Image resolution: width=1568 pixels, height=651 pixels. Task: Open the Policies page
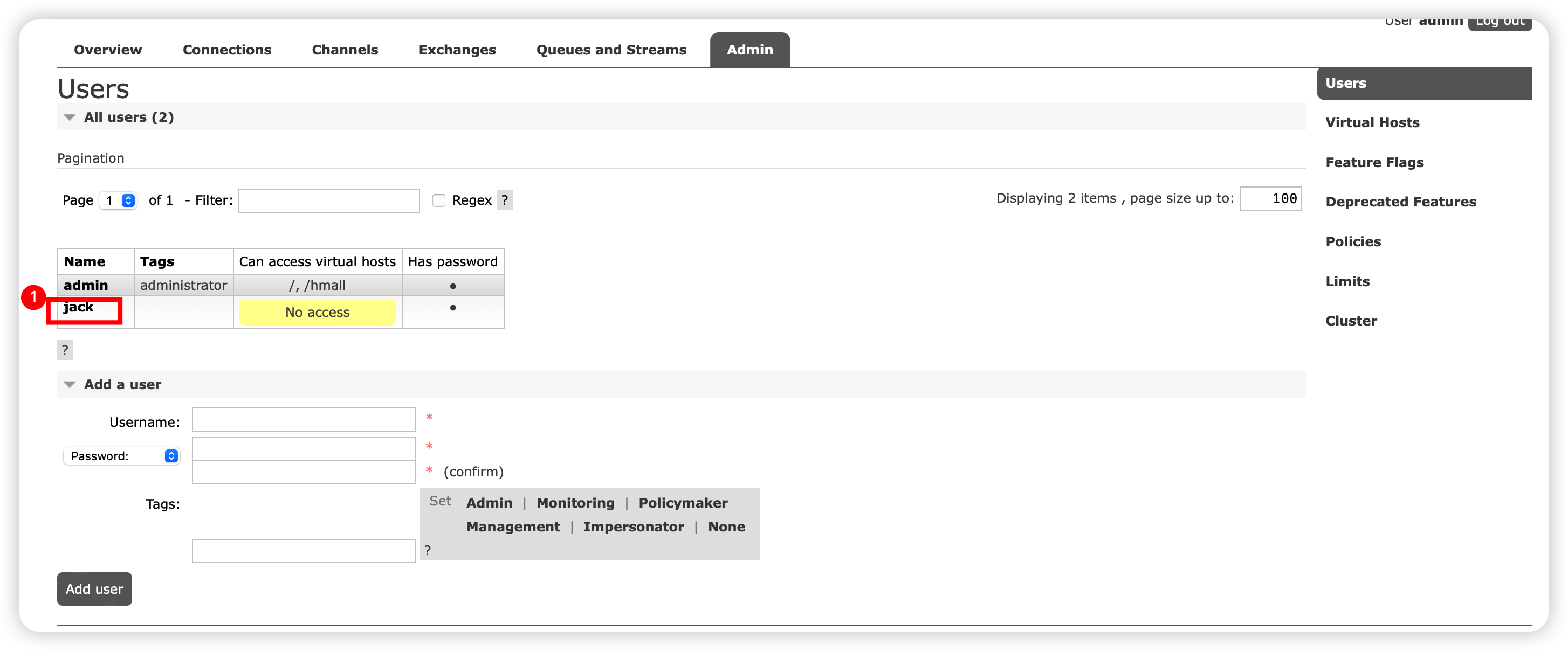click(1353, 241)
